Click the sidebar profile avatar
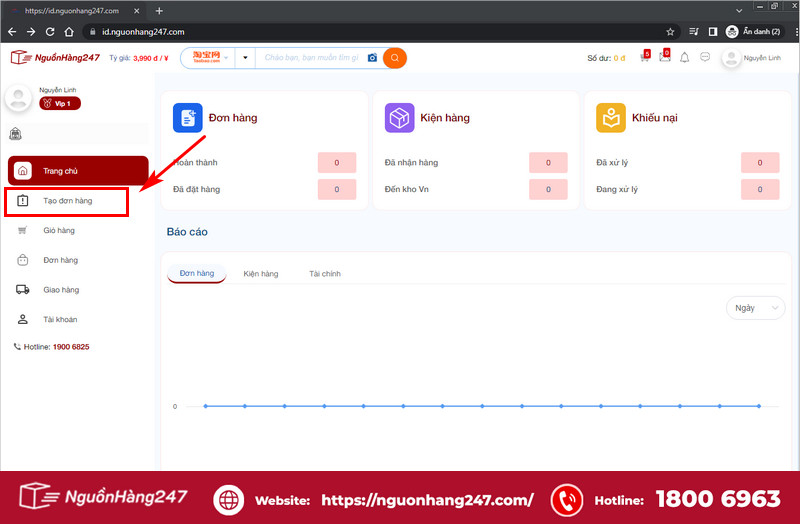Viewport: 800px width, 524px height. pos(18,97)
